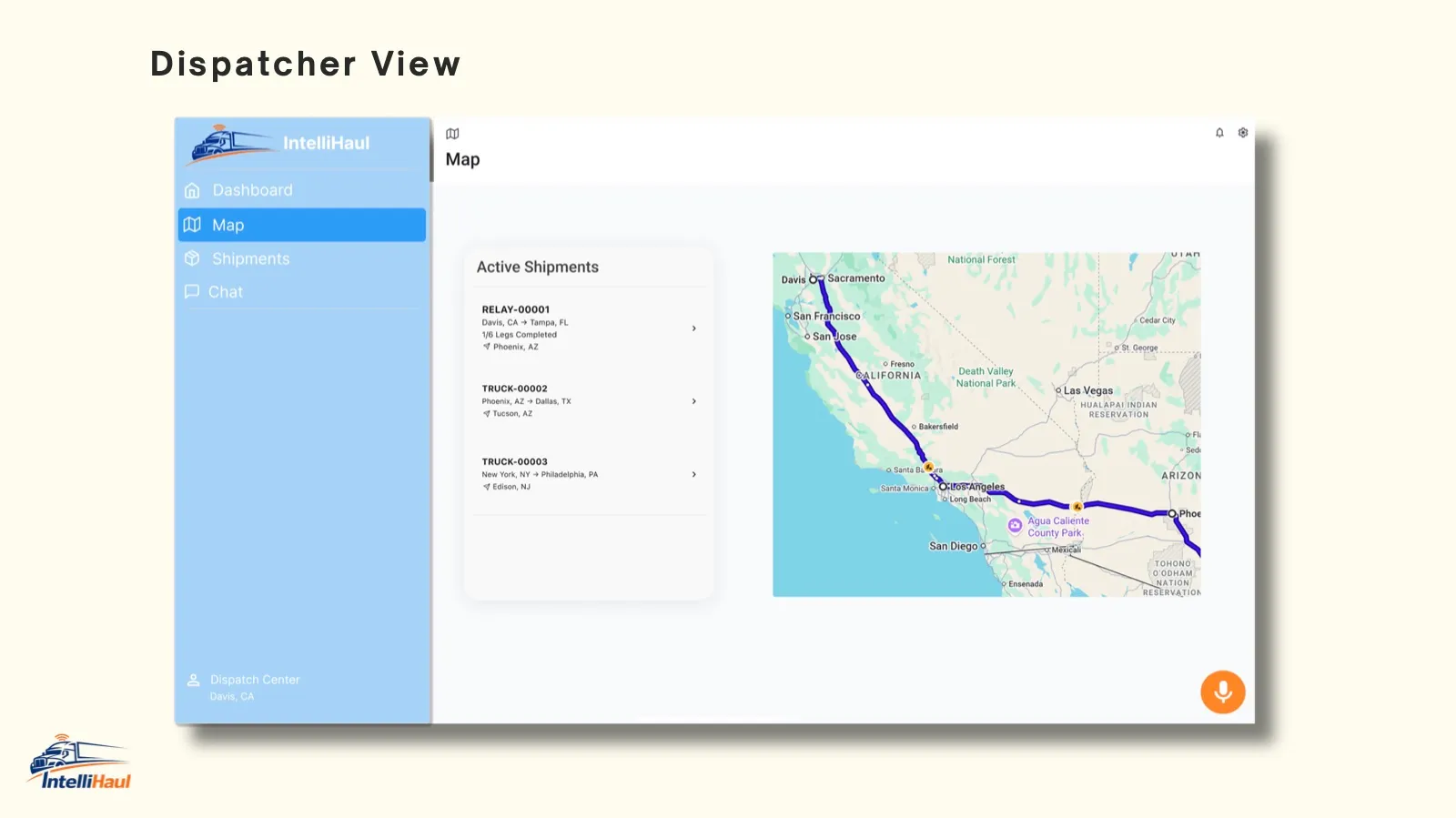This screenshot has height=818, width=1456.
Task: Click the San Jose label on the map
Action: [834, 337]
